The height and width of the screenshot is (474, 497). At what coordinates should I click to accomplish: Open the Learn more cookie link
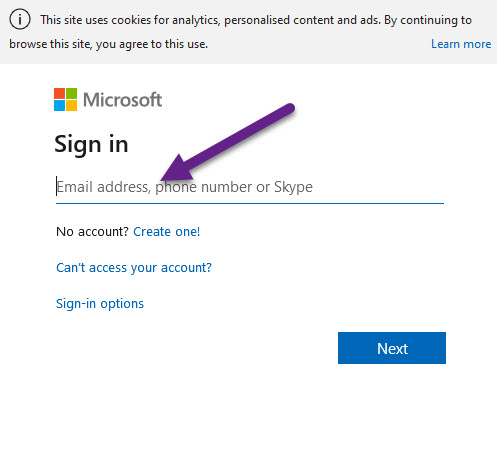click(x=461, y=44)
